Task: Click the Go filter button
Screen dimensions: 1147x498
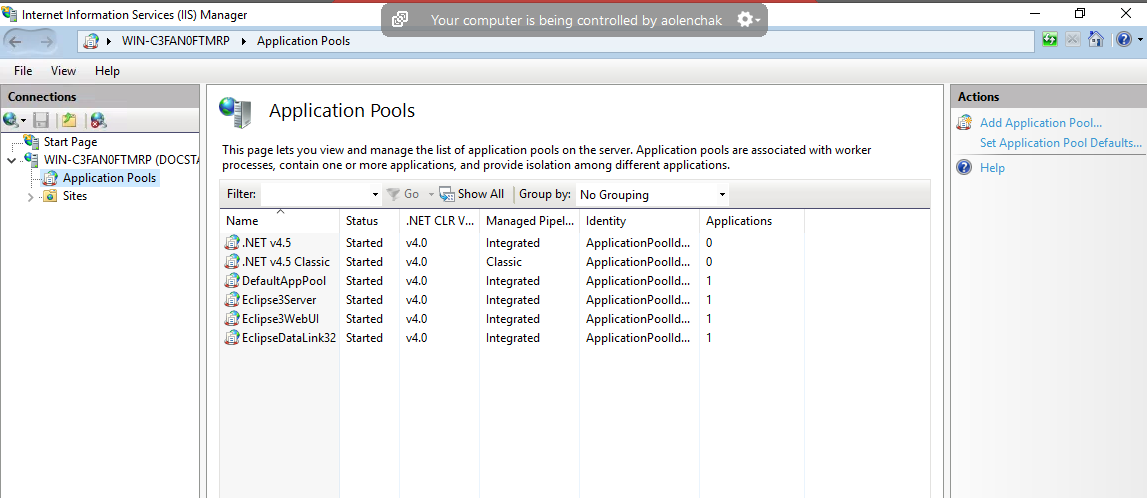Action: pyautogui.click(x=404, y=195)
